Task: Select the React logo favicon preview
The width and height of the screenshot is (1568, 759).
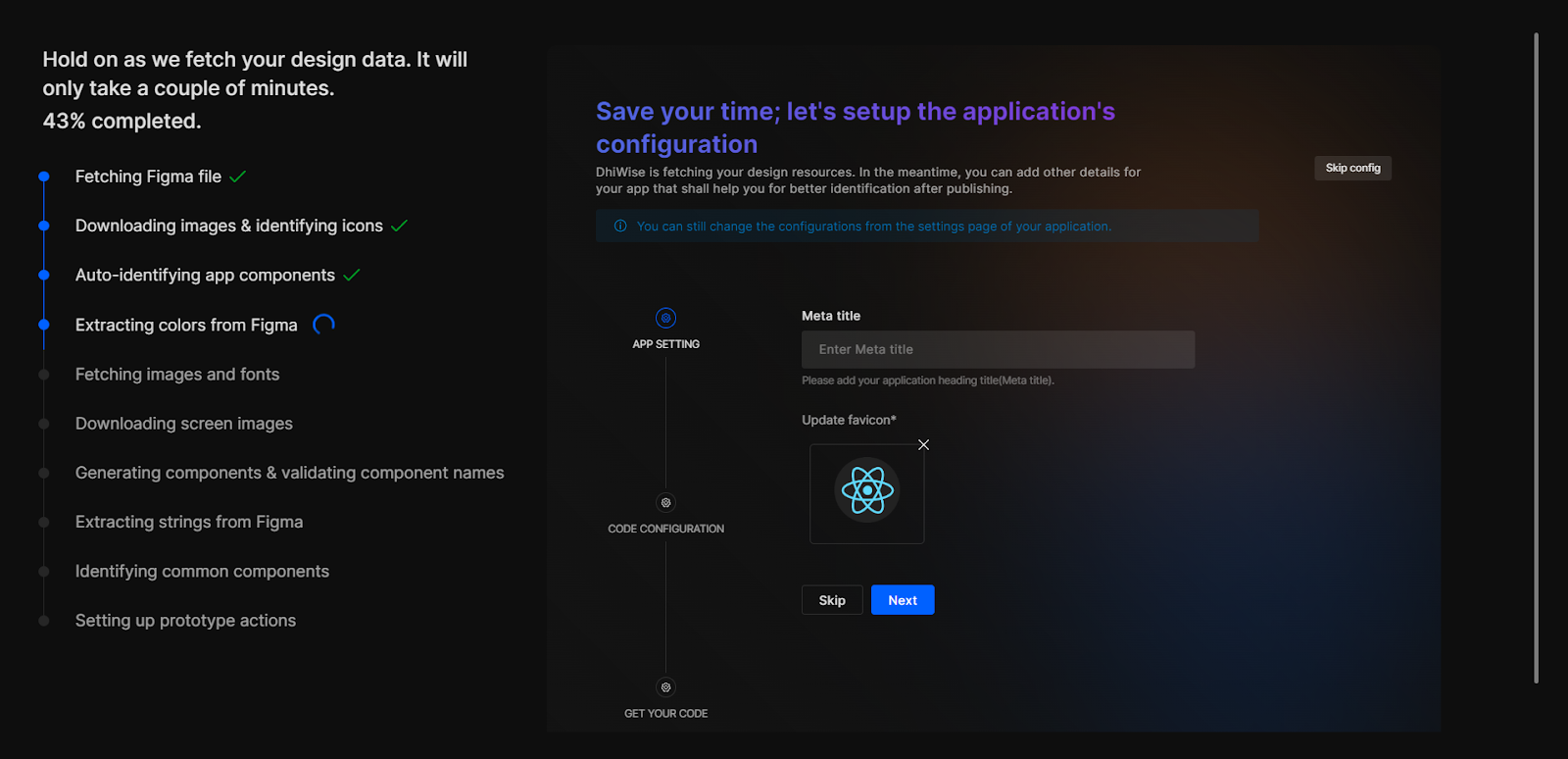Action: point(867,491)
